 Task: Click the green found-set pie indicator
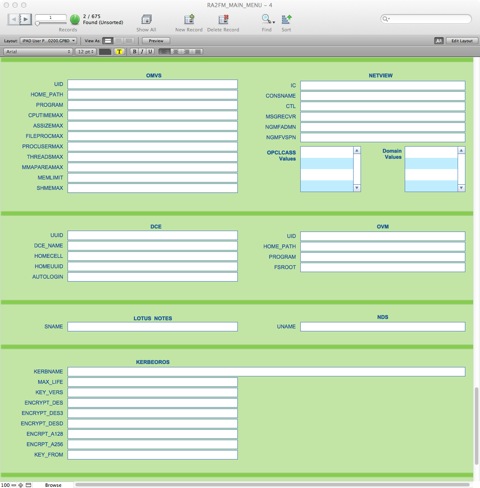pos(75,19)
